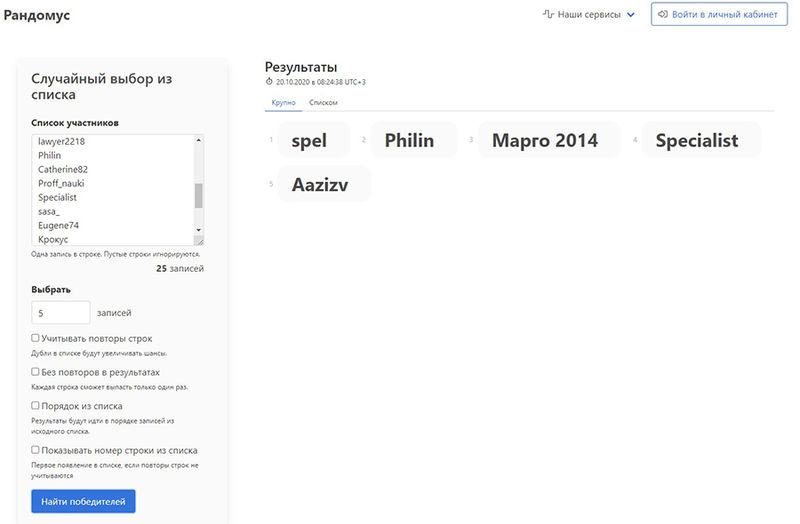This screenshot has height=524, width=800.
Task: Click the Philin winner result card
Action: click(409, 140)
